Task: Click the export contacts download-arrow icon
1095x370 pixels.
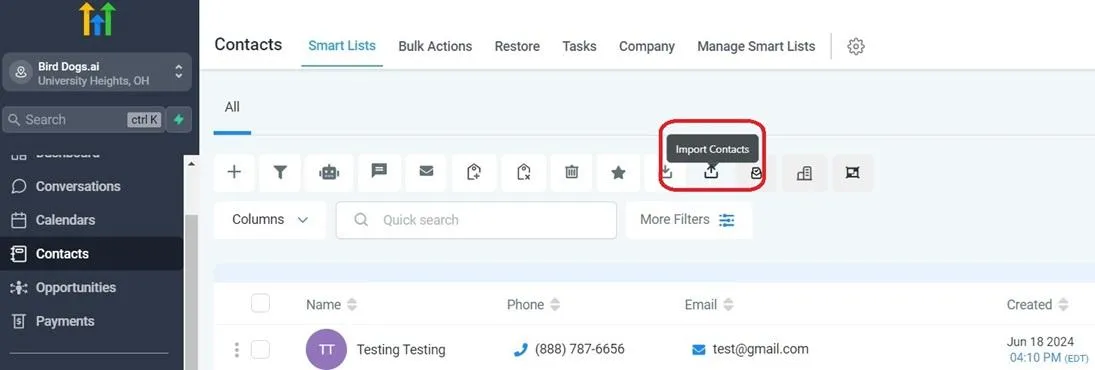Action: tap(666, 172)
